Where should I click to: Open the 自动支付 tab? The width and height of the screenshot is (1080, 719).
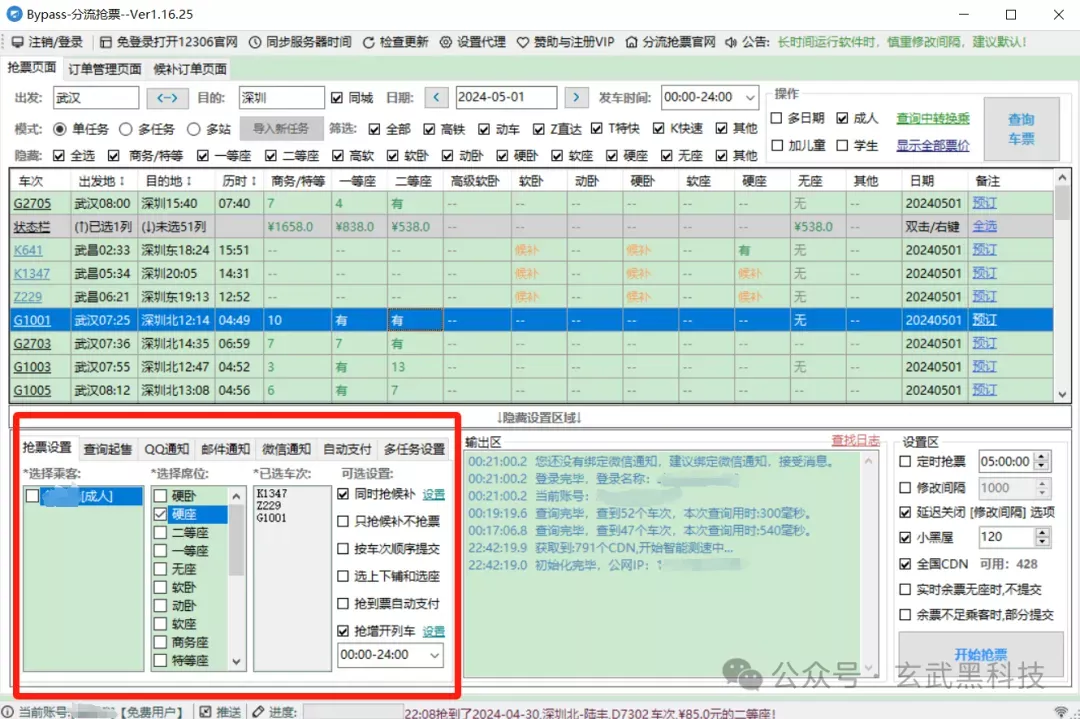tap(347, 449)
